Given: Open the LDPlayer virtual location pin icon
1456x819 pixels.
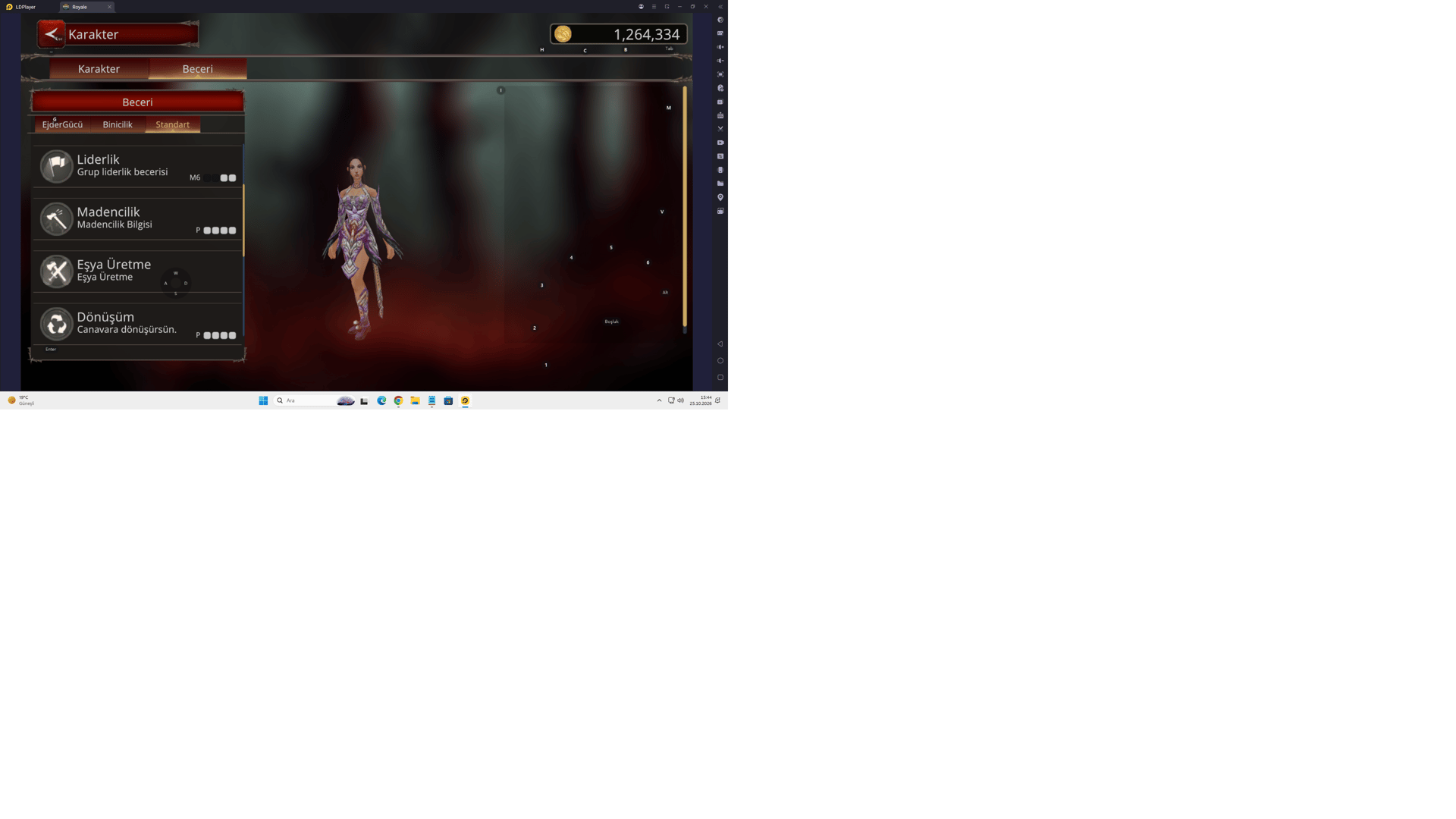Looking at the screenshot, I should point(720,197).
